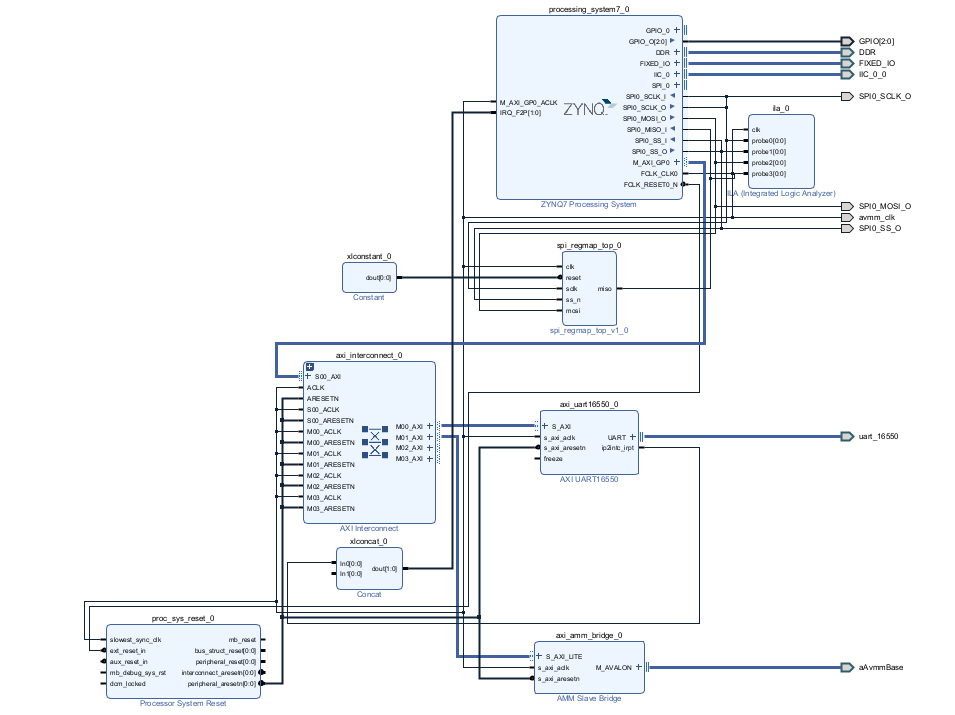
Task: Select the SPI0_MOSI_O output port symbol
Action: point(847,206)
